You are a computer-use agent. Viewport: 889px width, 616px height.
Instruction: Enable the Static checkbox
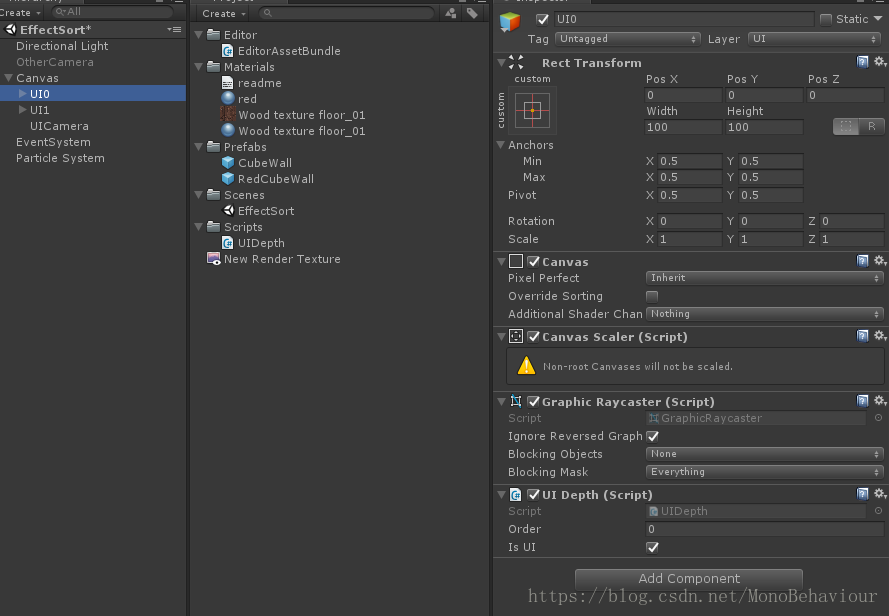(826, 19)
